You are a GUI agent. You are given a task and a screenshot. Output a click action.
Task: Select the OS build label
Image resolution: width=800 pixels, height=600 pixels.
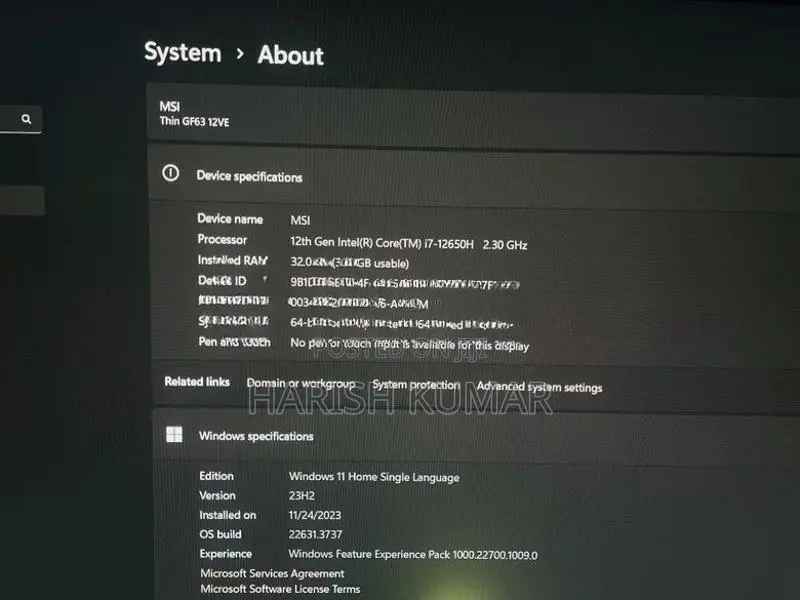tap(220, 534)
